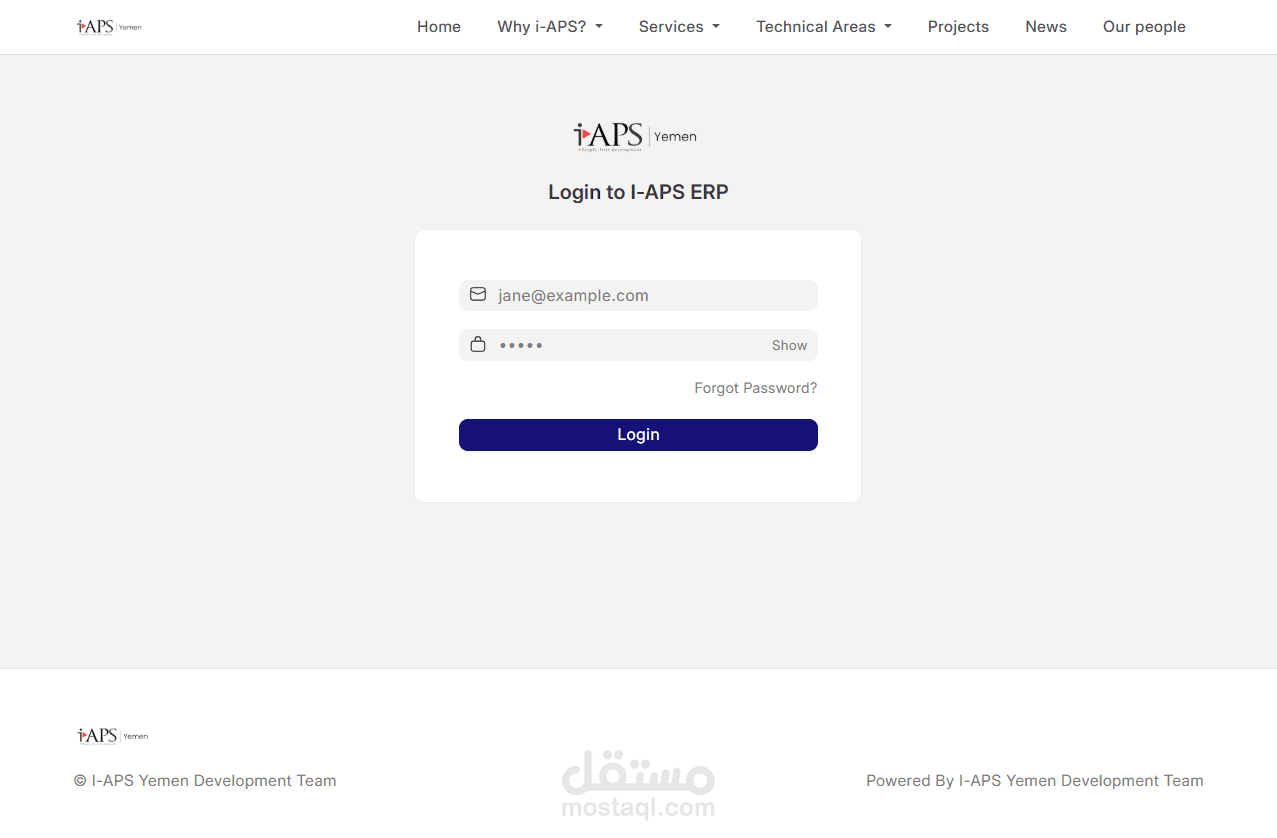Click the envelope icon in the email field

tap(478, 294)
